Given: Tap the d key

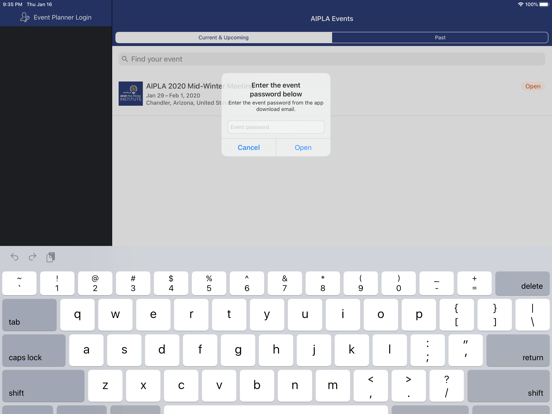Looking at the screenshot, I should pyautogui.click(x=162, y=350).
